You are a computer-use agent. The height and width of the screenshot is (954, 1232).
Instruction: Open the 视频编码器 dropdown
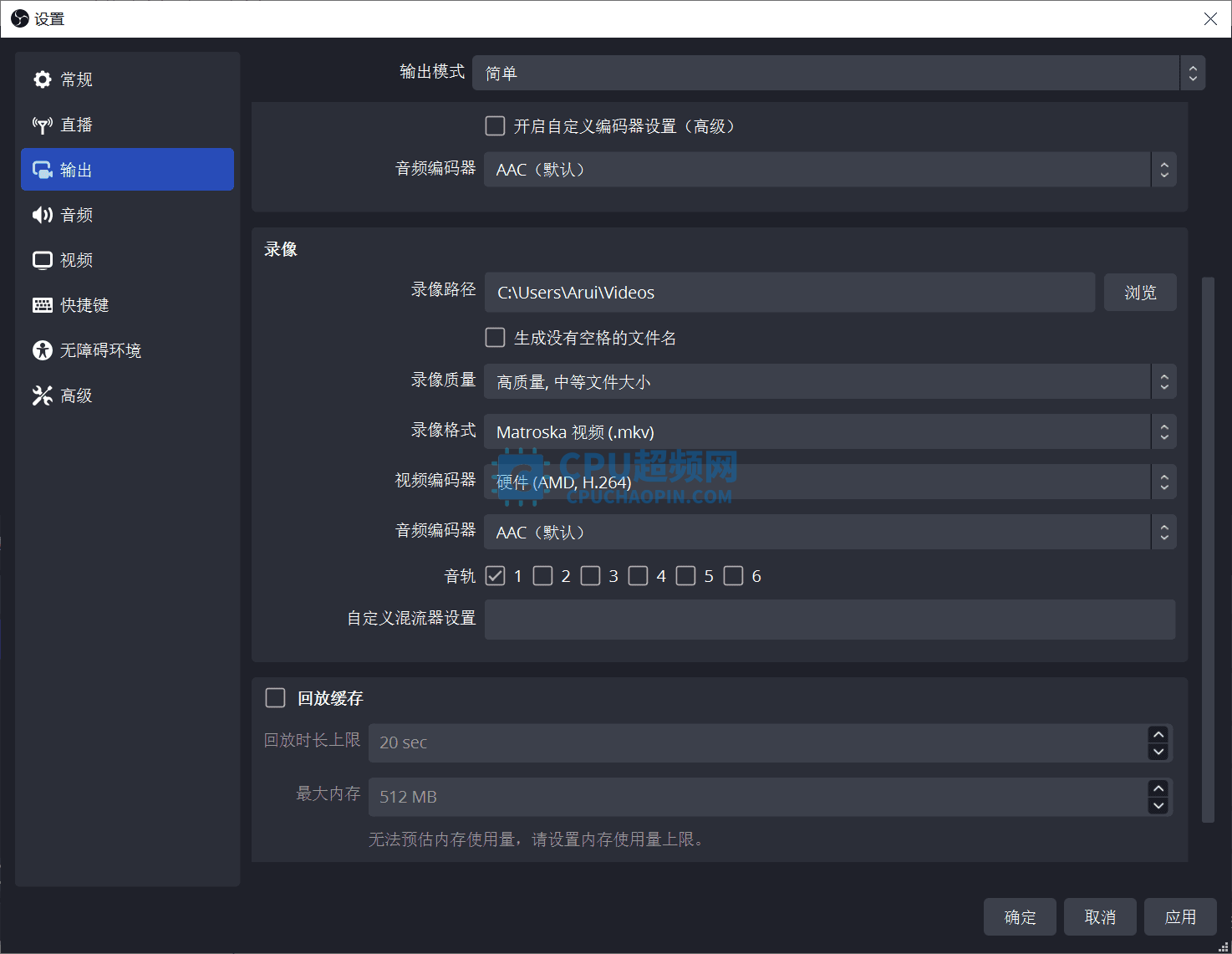click(x=829, y=482)
